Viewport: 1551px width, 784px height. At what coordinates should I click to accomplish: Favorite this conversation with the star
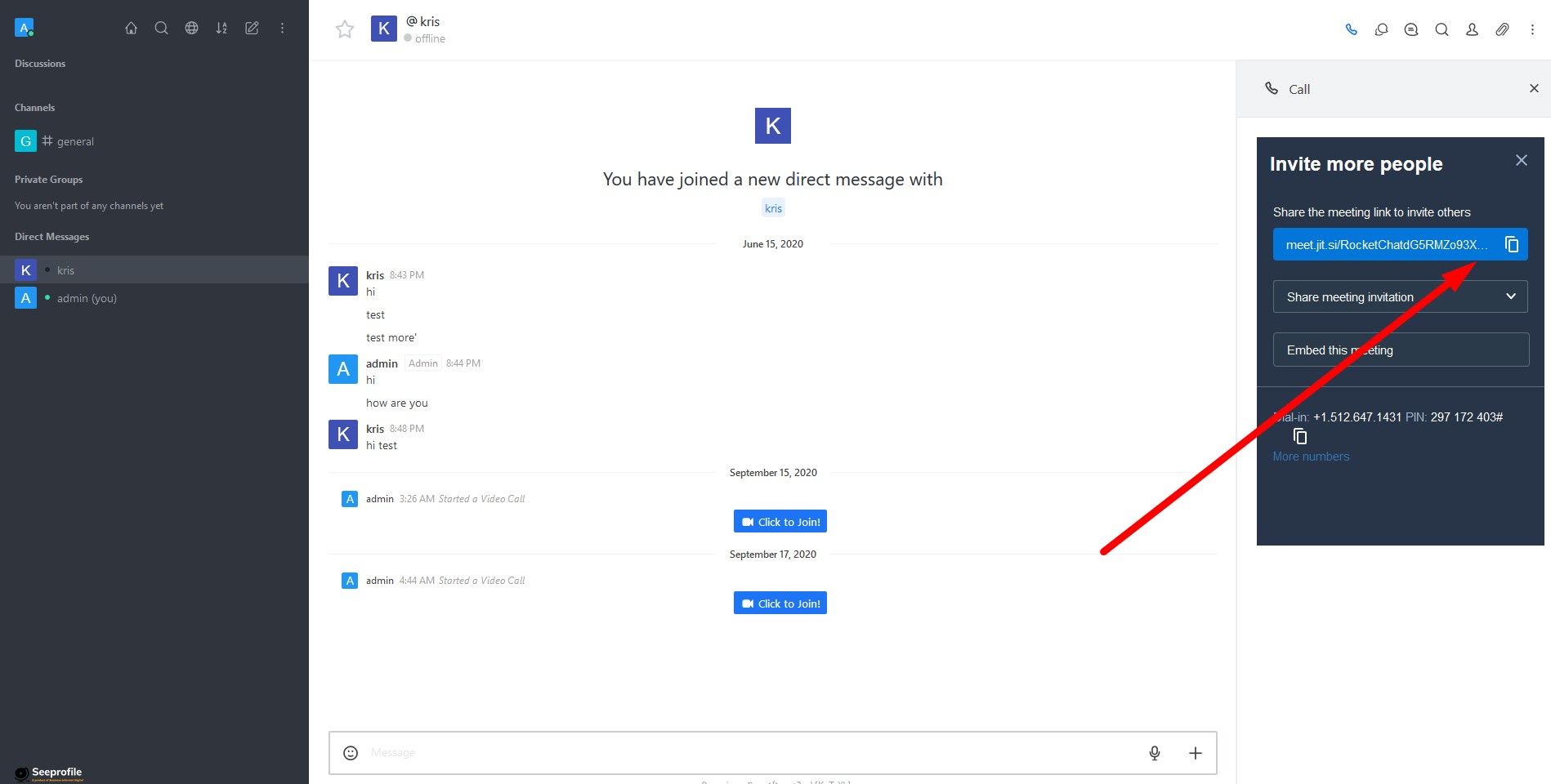click(345, 29)
